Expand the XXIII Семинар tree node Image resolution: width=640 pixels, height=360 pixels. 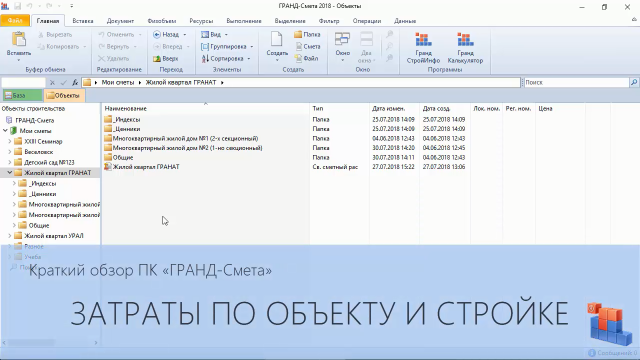pos(10,141)
